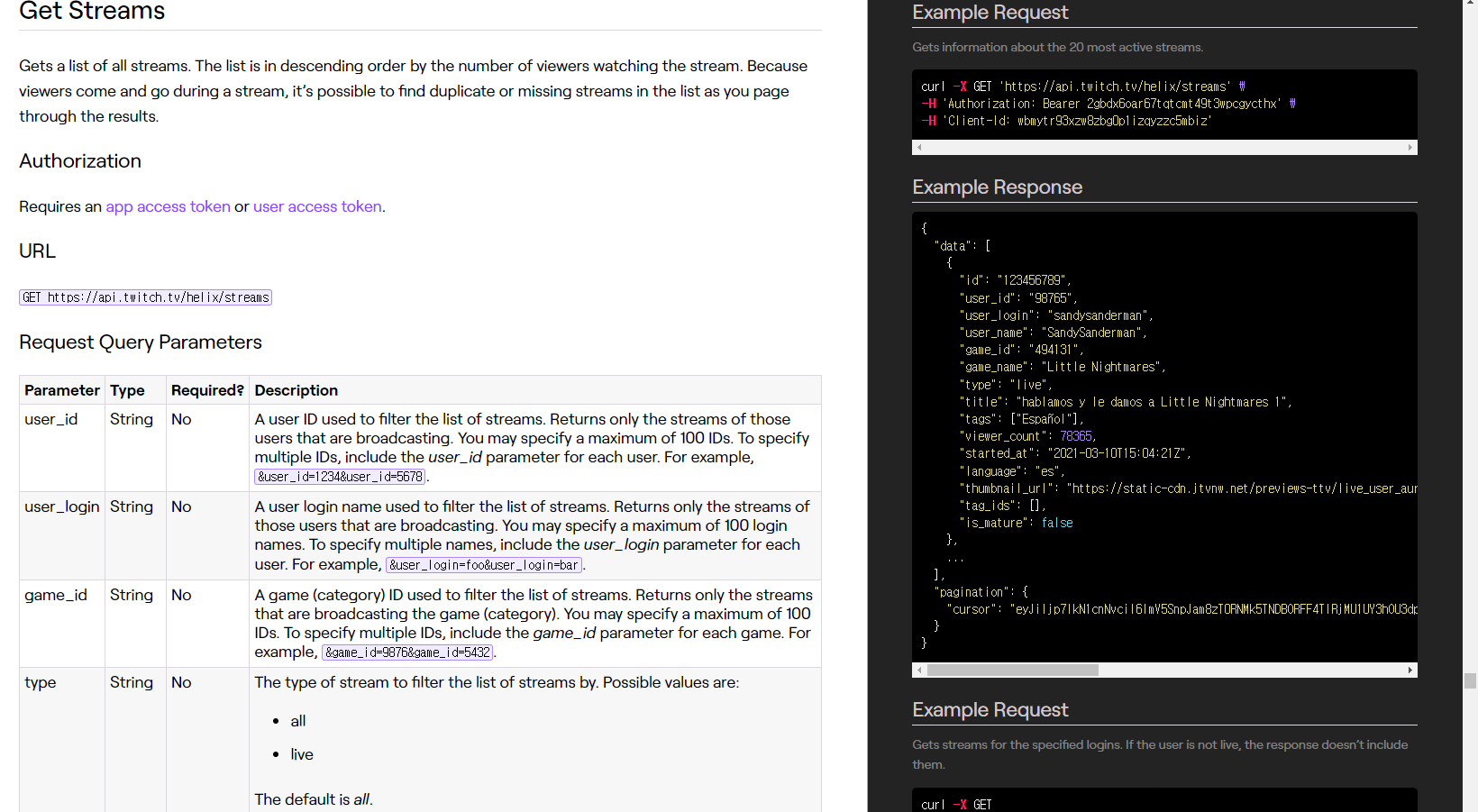Click the page vertical scrollbar thumb
The height and width of the screenshot is (812, 1478).
click(x=1471, y=680)
